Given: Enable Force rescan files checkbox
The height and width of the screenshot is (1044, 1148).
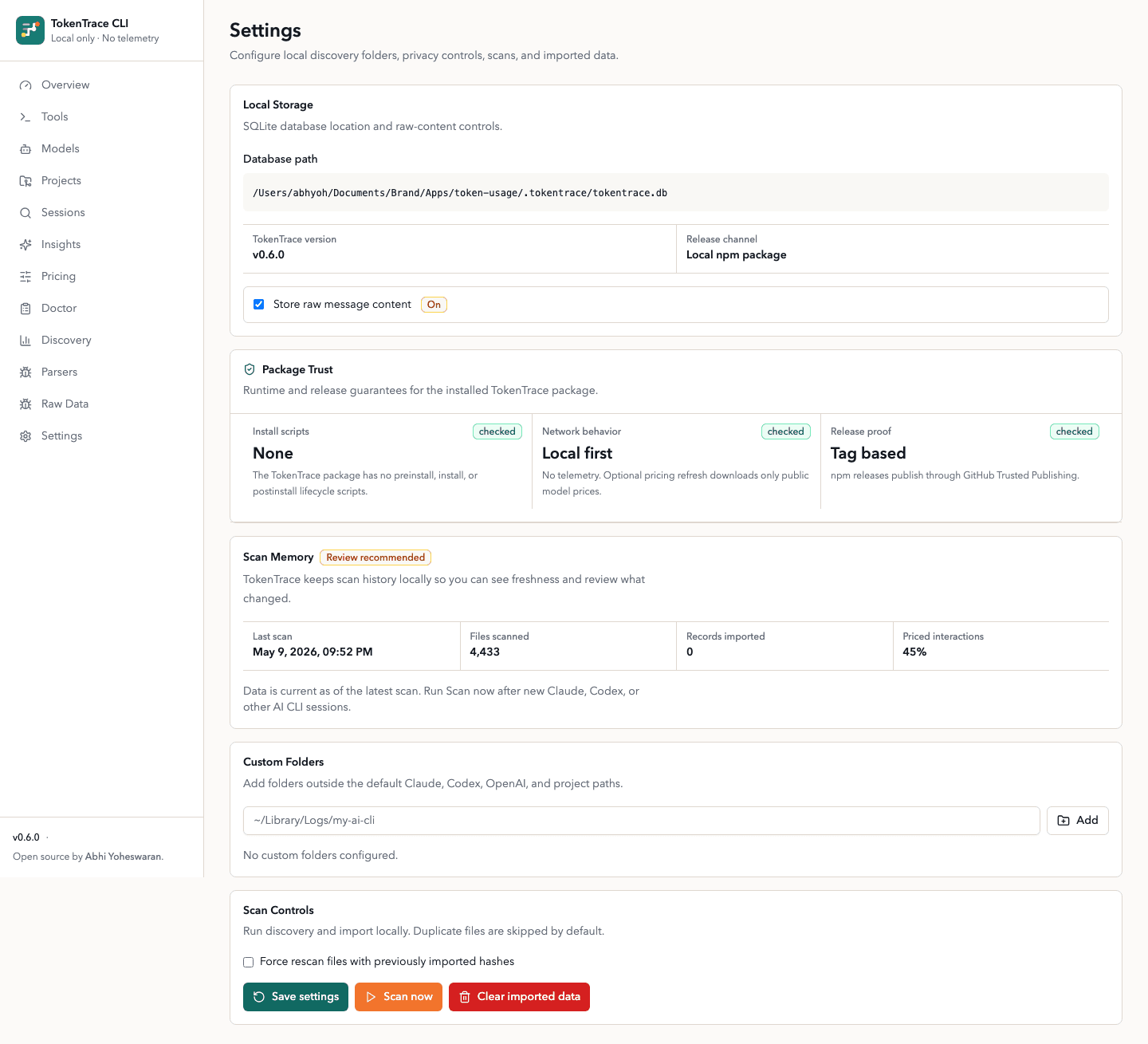Looking at the screenshot, I should tap(249, 962).
